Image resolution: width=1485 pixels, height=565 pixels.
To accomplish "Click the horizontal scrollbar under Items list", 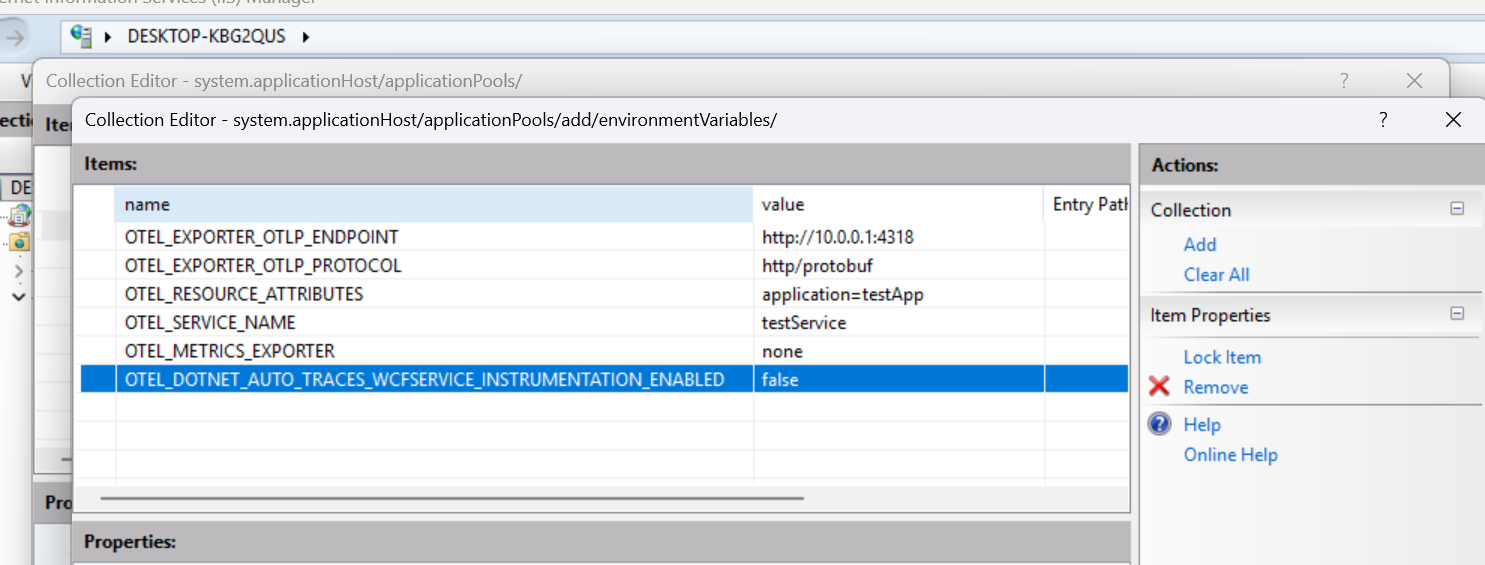I will (x=452, y=497).
